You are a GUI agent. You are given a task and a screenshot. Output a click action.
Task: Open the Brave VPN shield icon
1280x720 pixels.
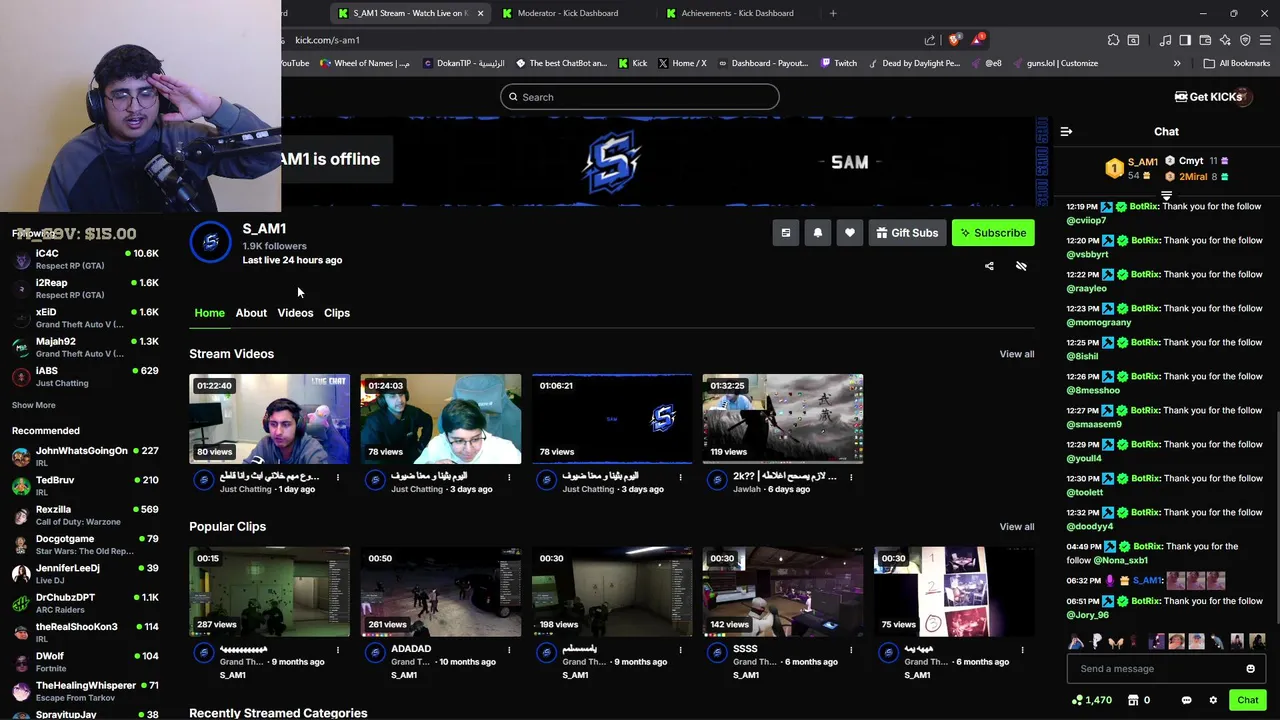(x=1245, y=40)
